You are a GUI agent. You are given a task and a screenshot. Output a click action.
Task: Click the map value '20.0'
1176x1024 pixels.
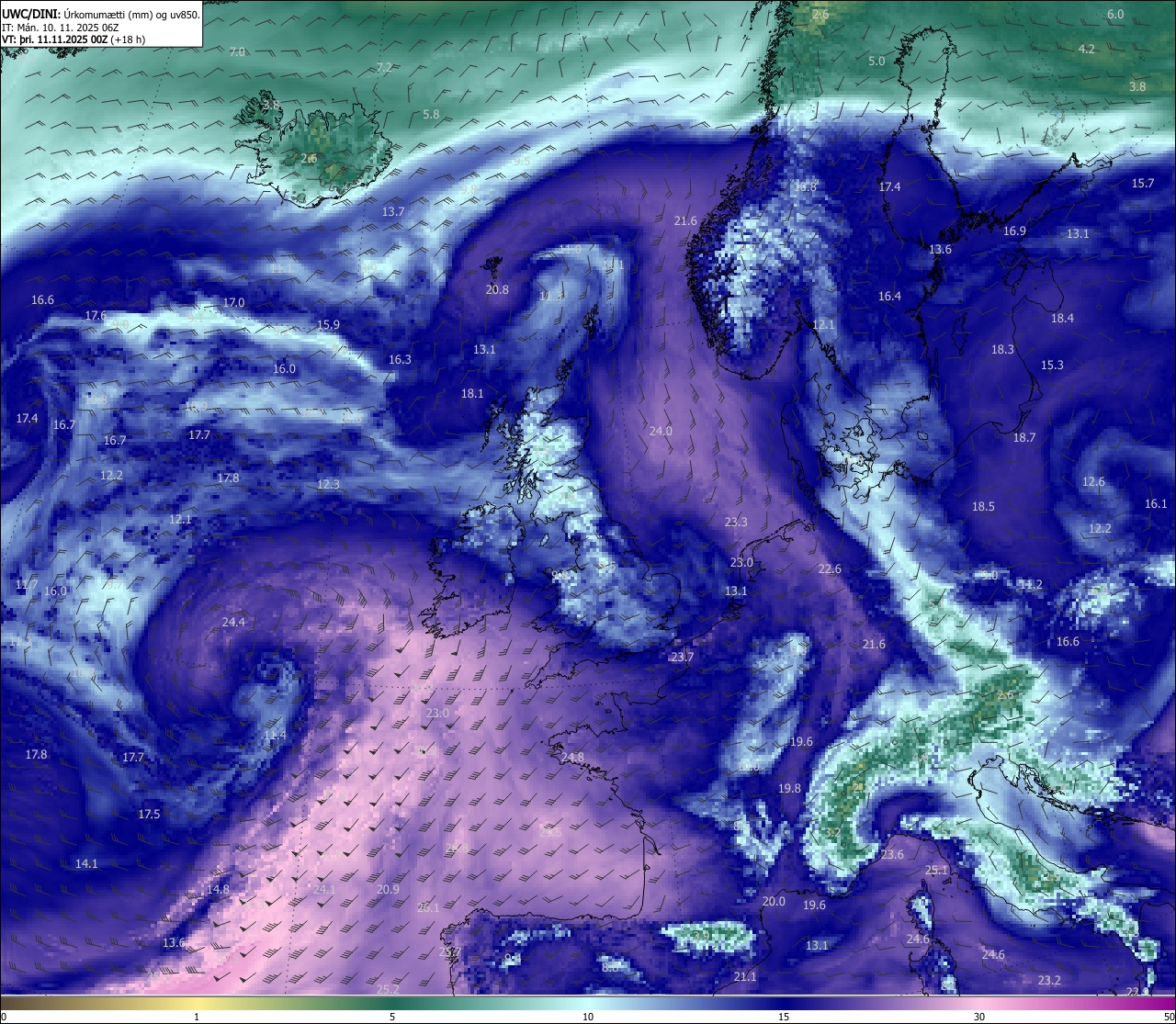pyautogui.click(x=774, y=902)
